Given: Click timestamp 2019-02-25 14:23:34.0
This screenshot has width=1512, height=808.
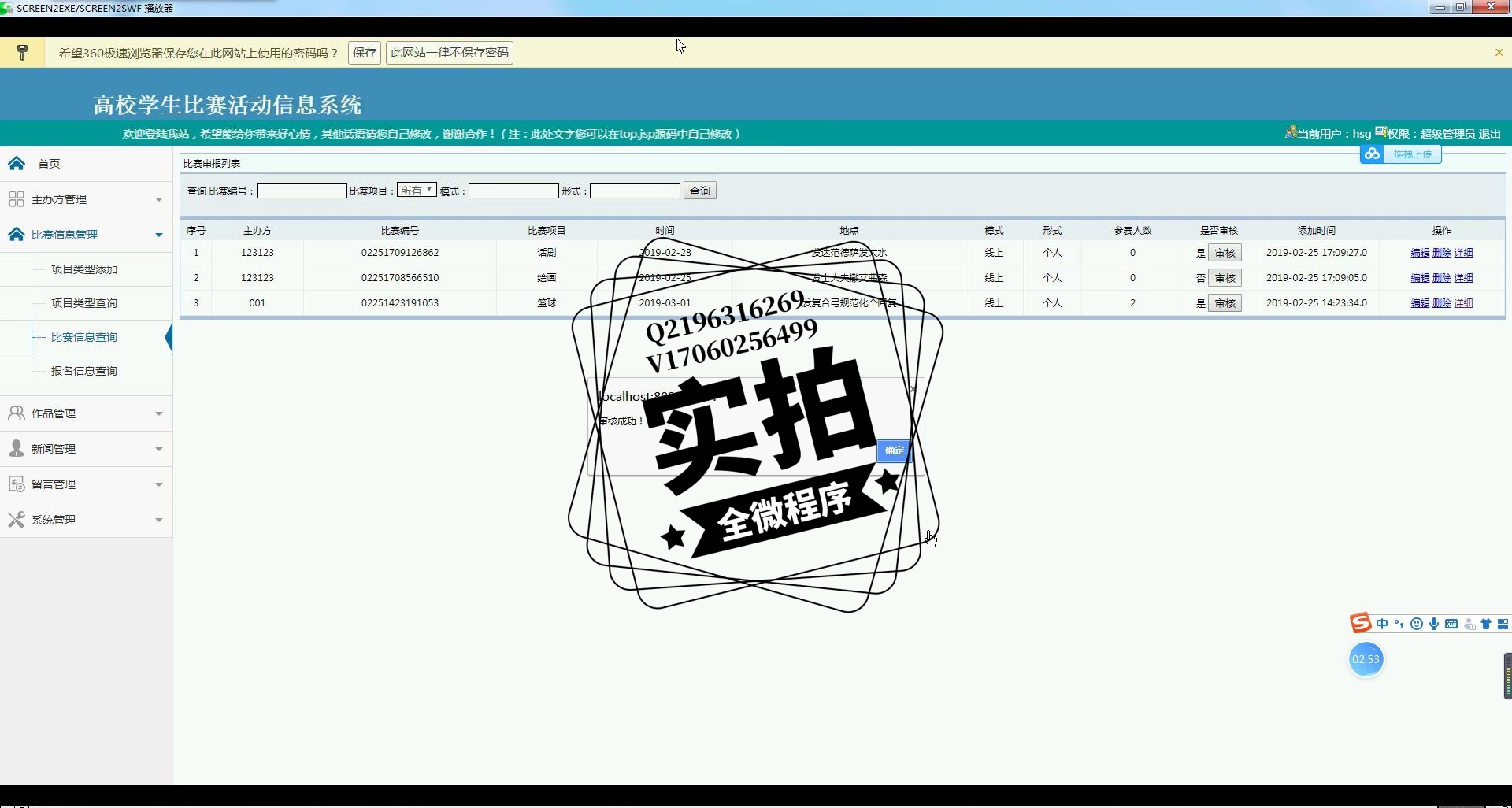Looking at the screenshot, I should tap(1317, 303).
